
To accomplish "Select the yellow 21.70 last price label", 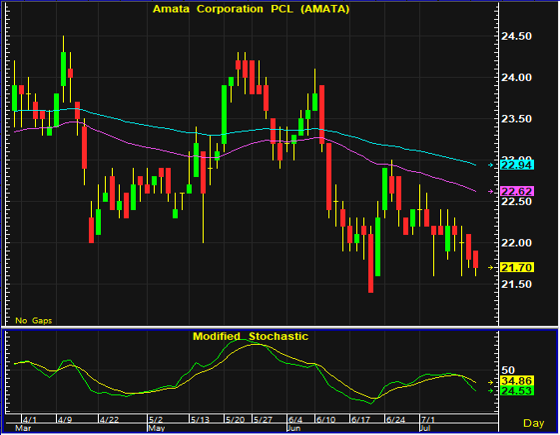I will [517, 267].
